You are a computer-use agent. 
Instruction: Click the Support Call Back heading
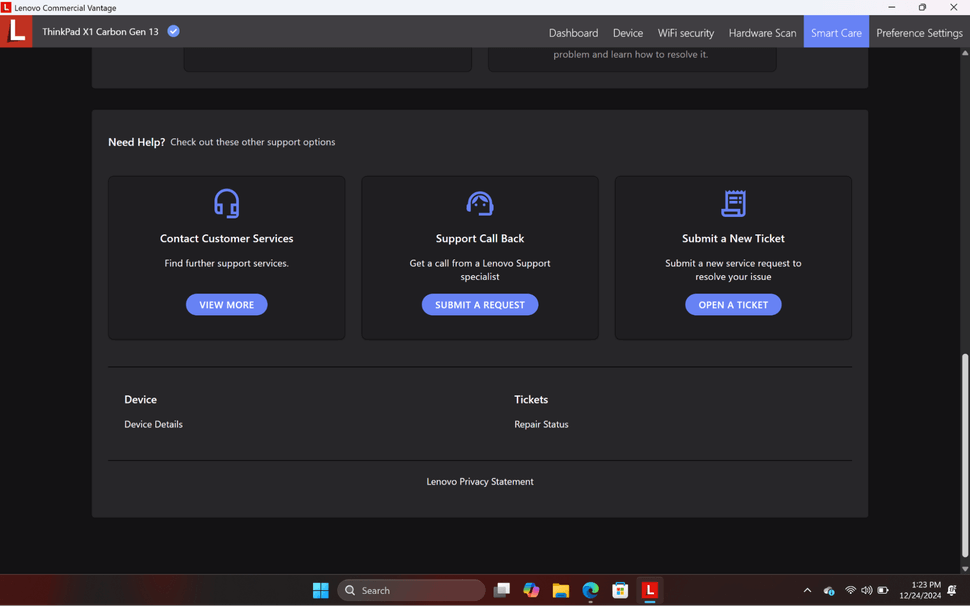pos(479,238)
